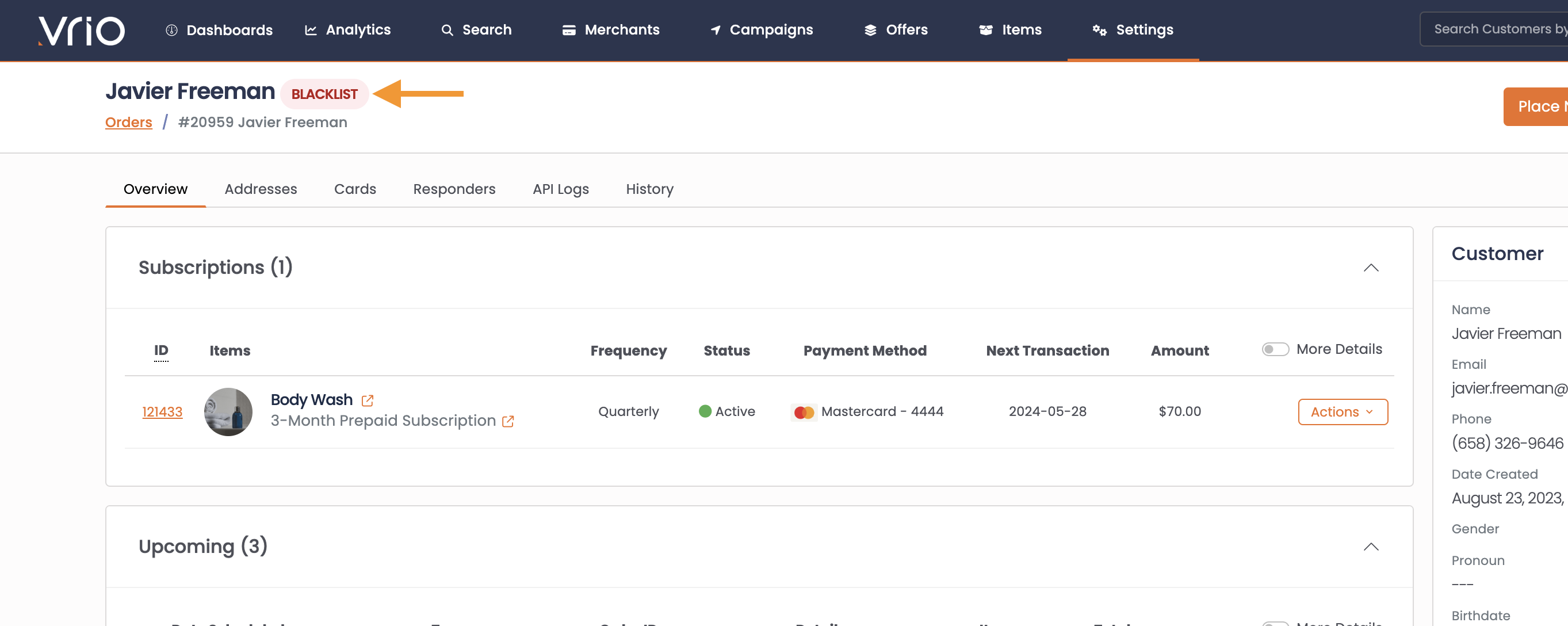Open Analytics menu
The image size is (1568, 626).
pyautogui.click(x=347, y=30)
